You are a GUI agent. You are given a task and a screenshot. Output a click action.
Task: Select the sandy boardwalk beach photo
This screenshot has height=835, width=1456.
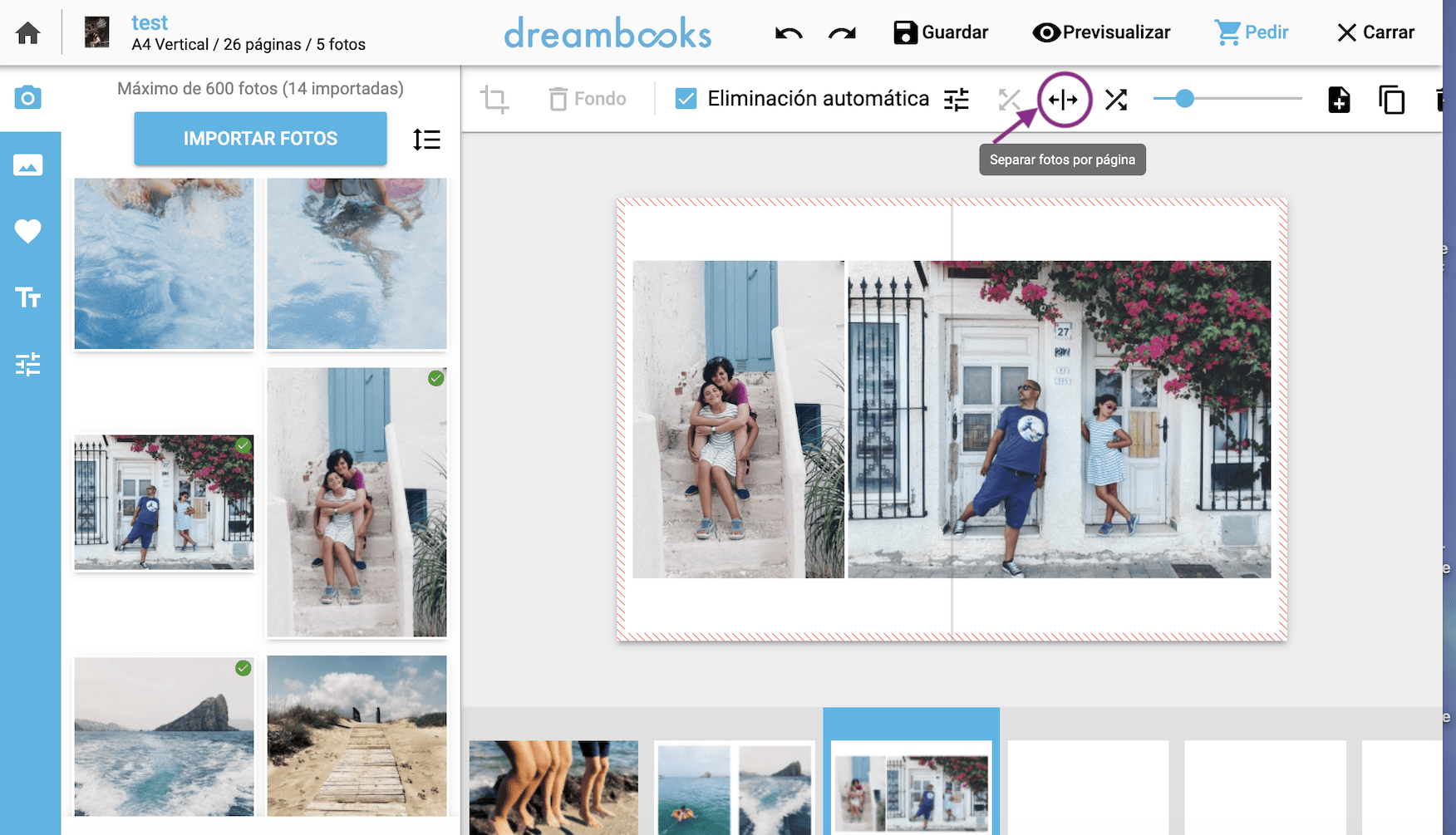pos(357,736)
